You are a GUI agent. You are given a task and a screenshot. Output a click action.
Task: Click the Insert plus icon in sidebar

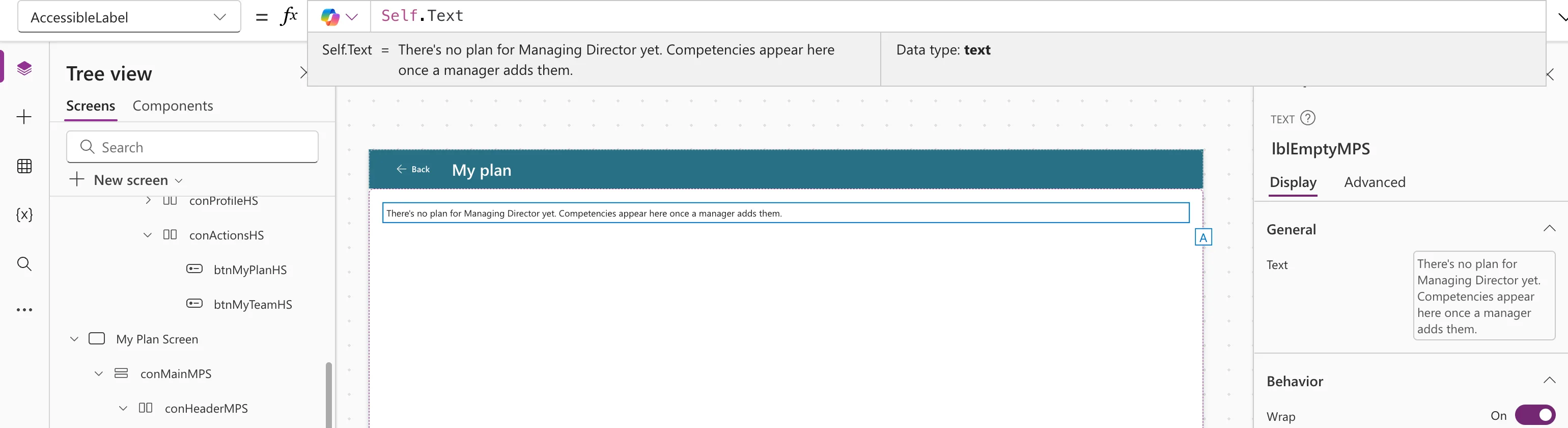coord(24,117)
